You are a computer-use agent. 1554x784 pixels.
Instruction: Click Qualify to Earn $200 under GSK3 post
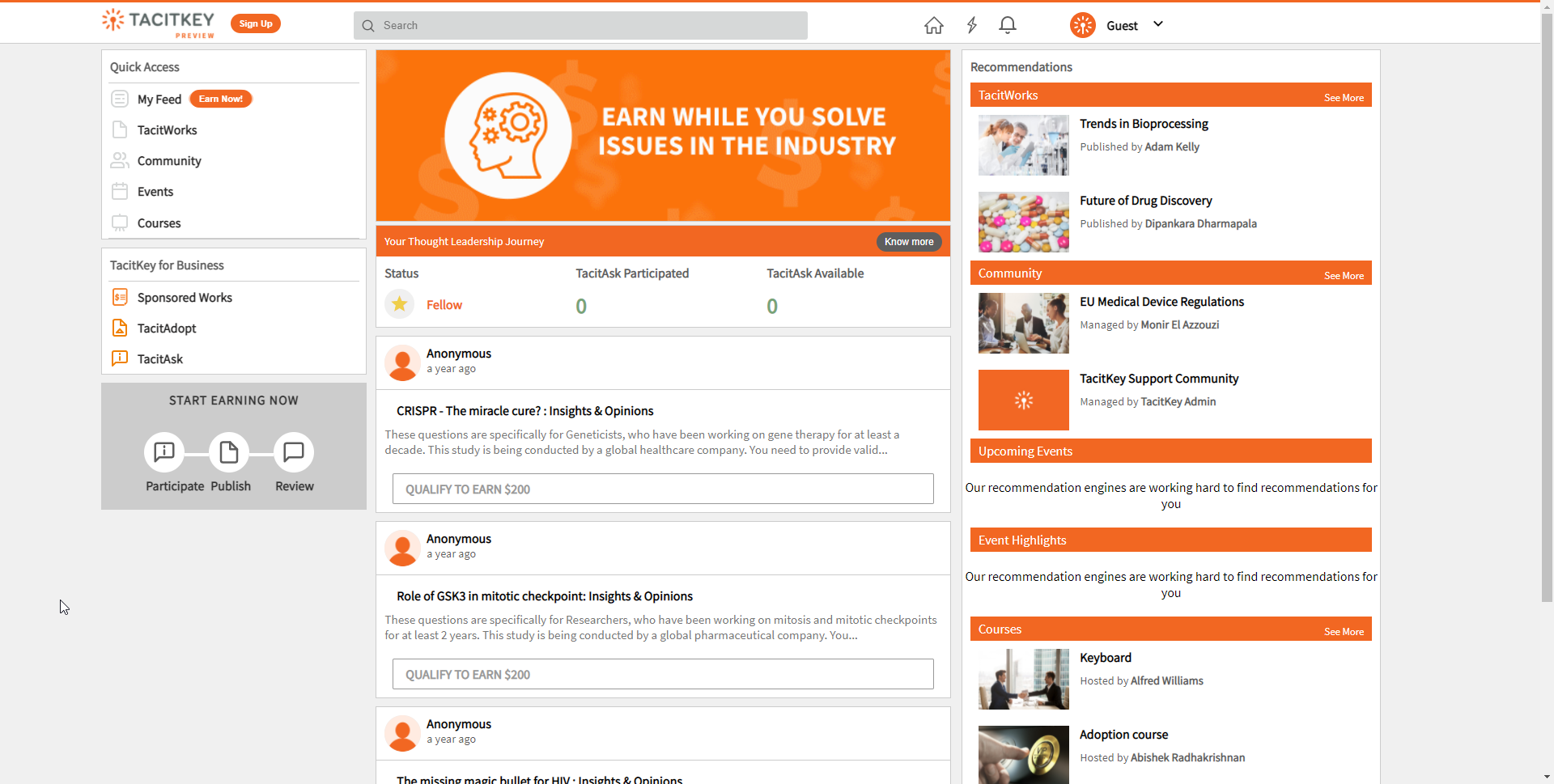pyautogui.click(x=663, y=674)
